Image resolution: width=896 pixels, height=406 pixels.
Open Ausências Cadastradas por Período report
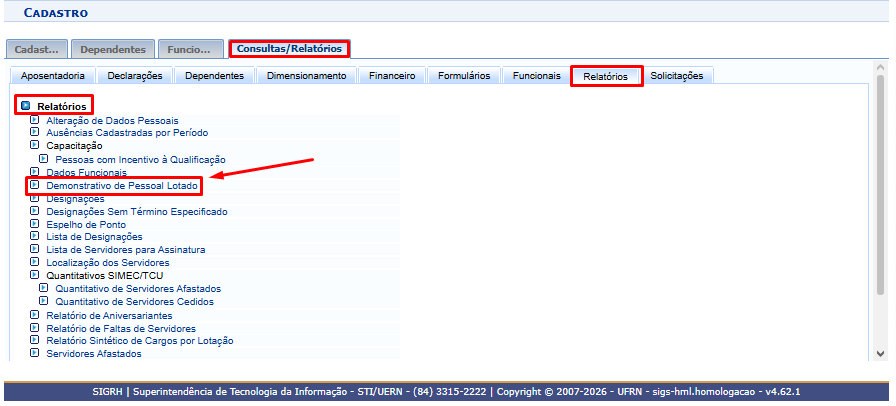point(127,133)
